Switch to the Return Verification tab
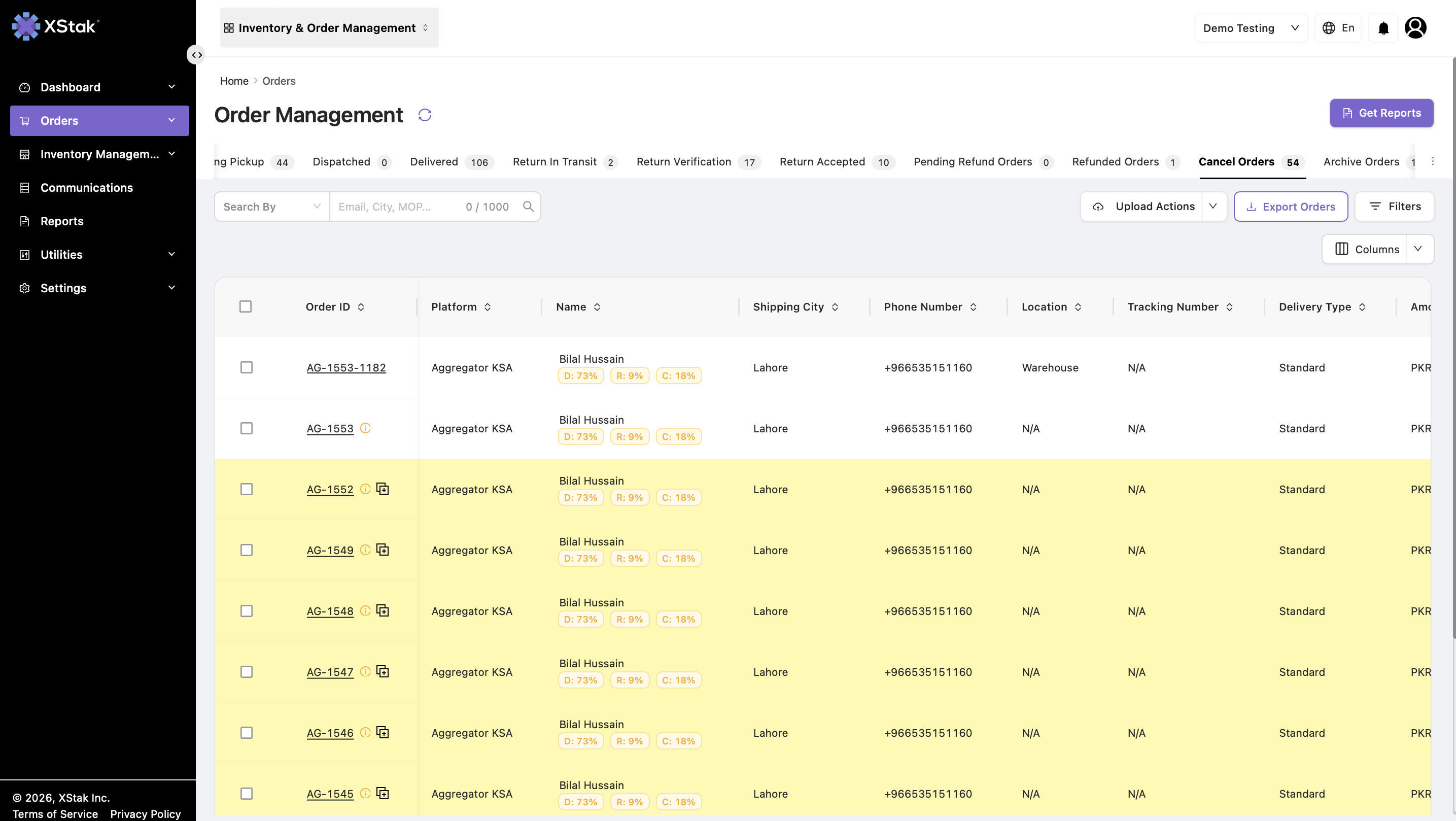1456x821 pixels. (x=699, y=162)
